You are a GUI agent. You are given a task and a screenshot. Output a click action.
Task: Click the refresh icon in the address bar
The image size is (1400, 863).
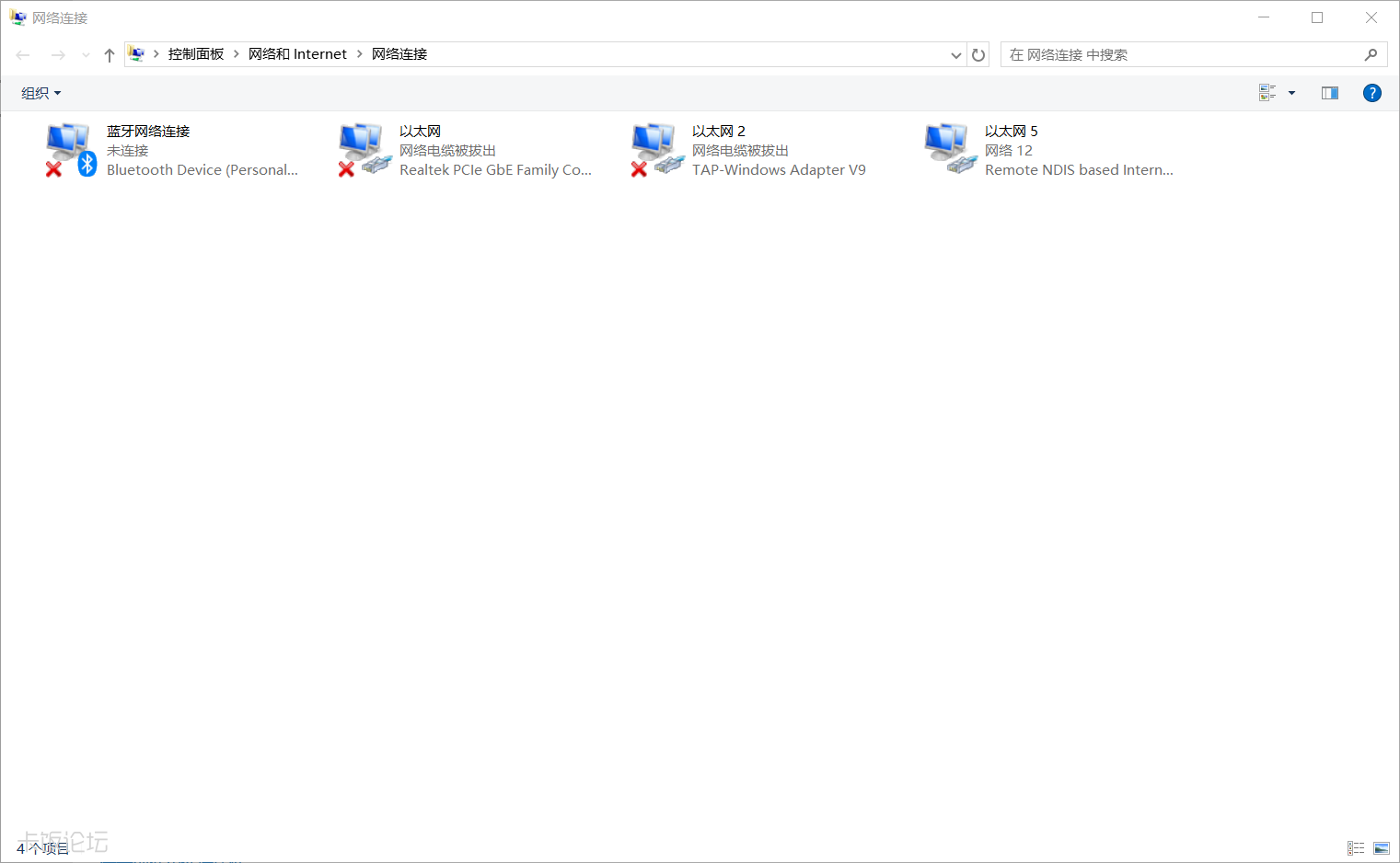tap(978, 54)
